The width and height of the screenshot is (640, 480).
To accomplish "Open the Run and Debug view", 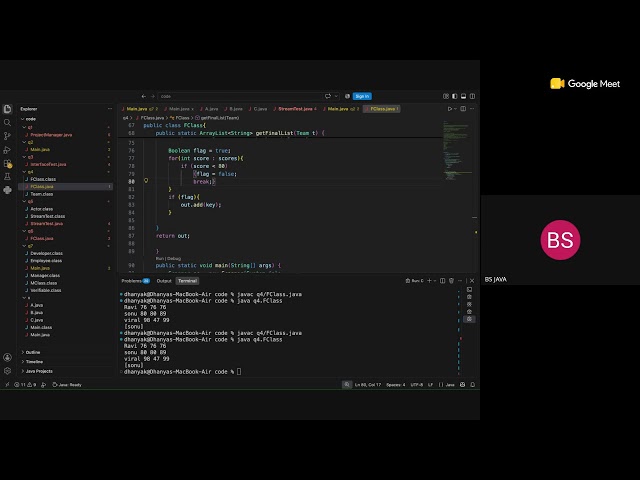I will (7, 150).
